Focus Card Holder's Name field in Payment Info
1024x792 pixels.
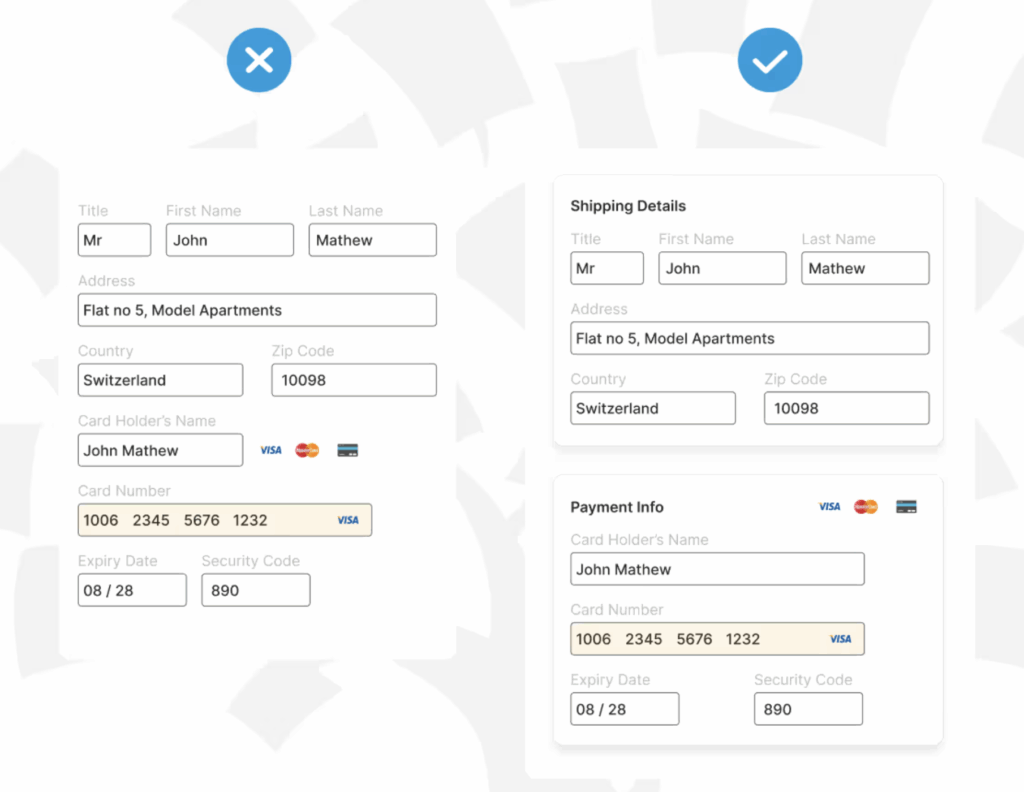[717, 569]
